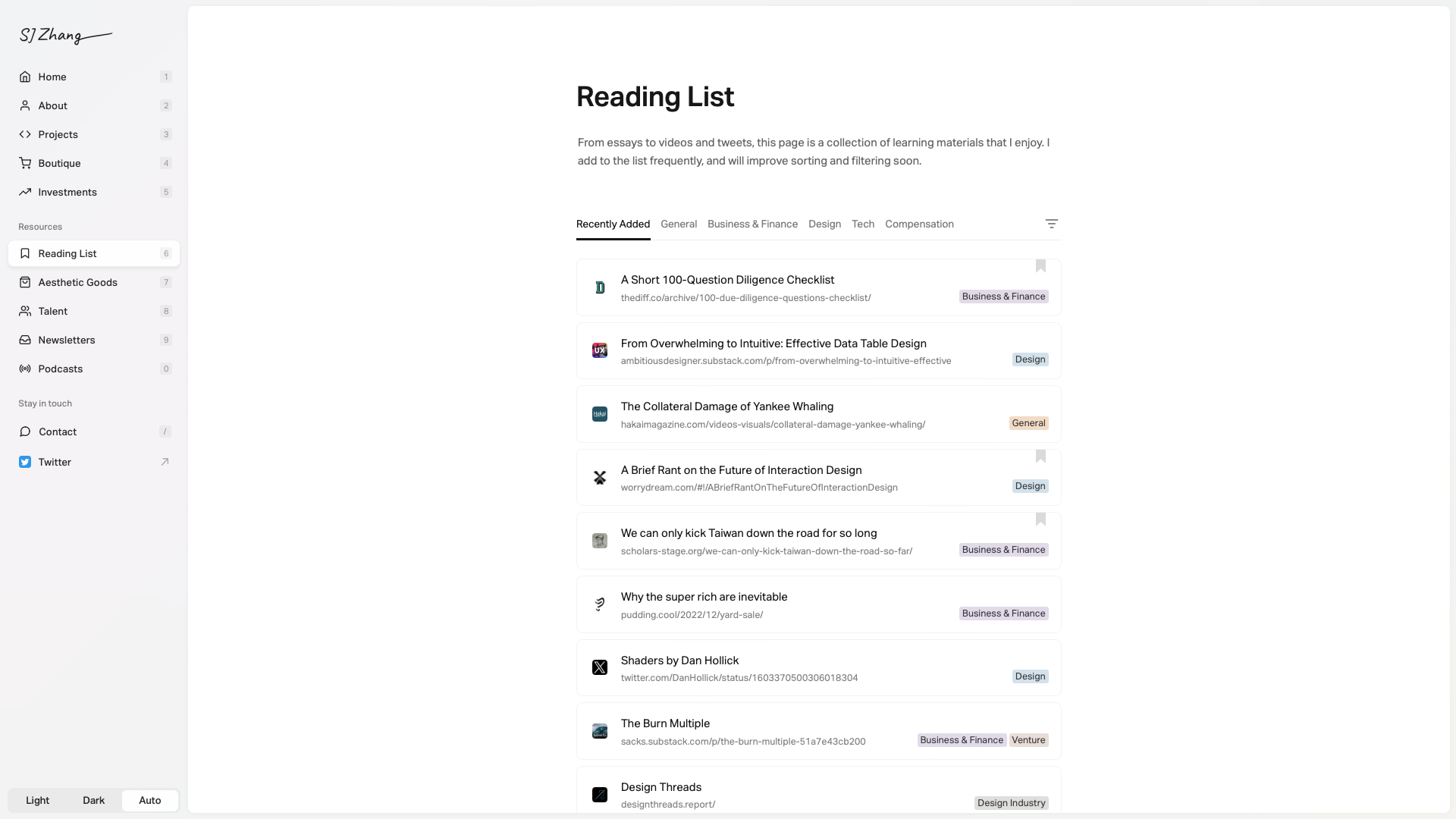Open the filter icon beside tabs

point(1051,224)
